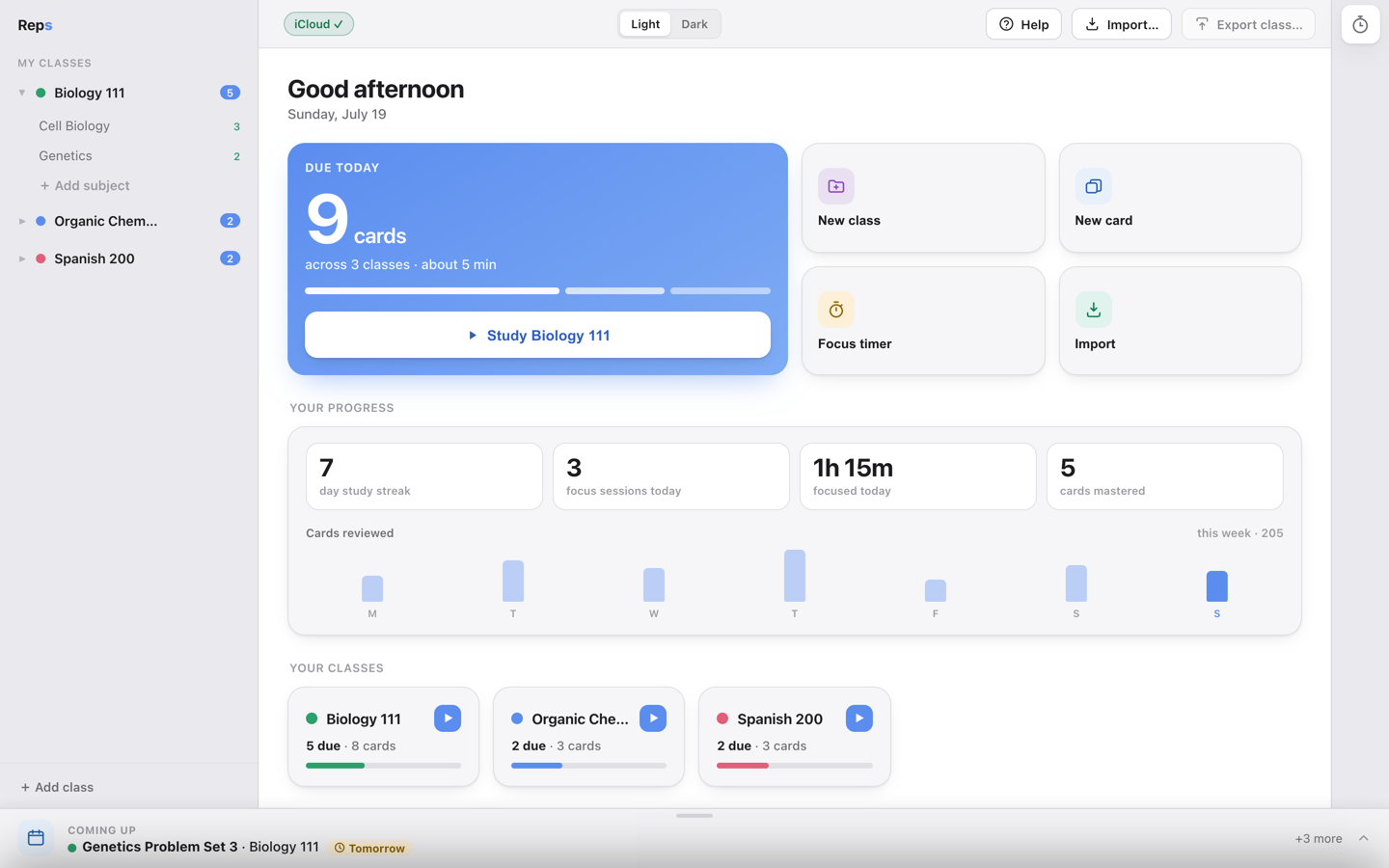Click the calendar icon in Coming Up bar
The width and height of the screenshot is (1389, 868).
[x=36, y=838]
